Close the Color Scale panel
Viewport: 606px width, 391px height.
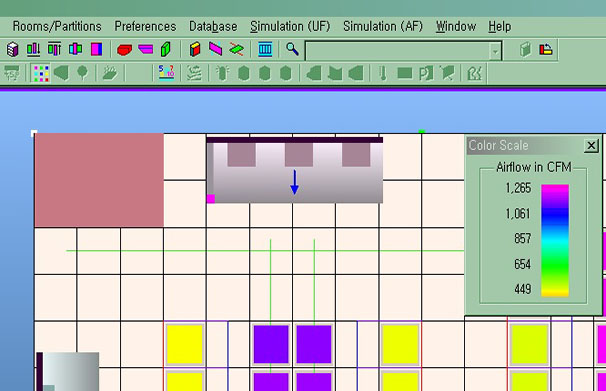591,146
